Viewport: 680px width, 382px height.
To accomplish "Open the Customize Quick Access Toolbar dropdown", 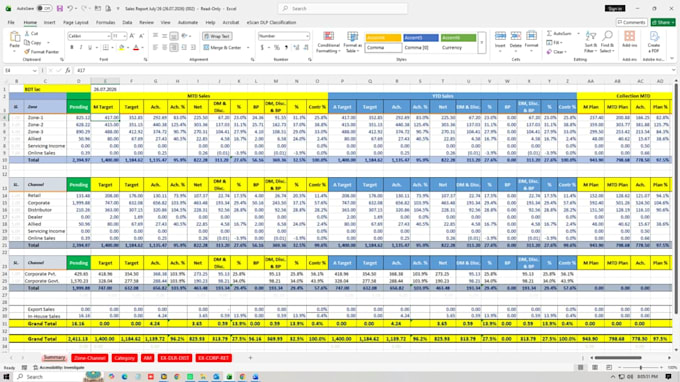I will (118, 9).
